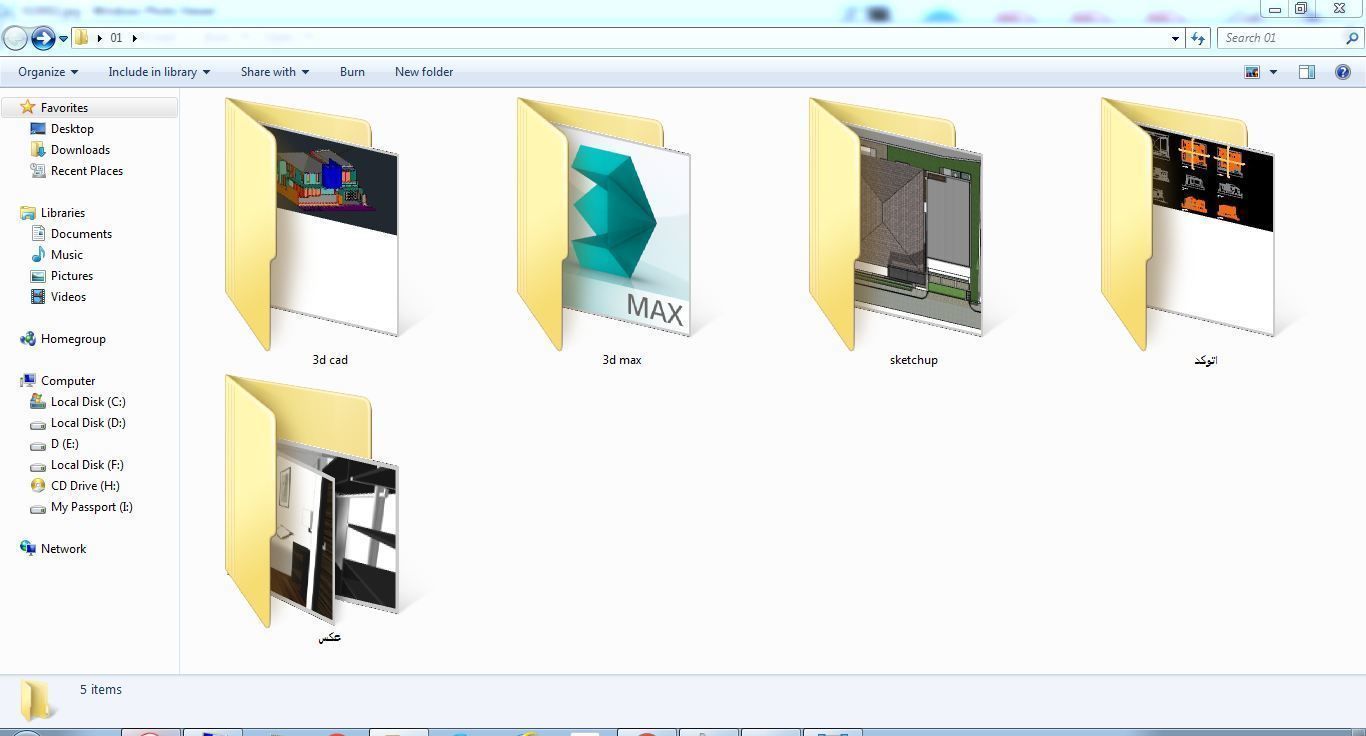Click the magnifier icon in the search box
The height and width of the screenshot is (736, 1366).
(x=1354, y=38)
